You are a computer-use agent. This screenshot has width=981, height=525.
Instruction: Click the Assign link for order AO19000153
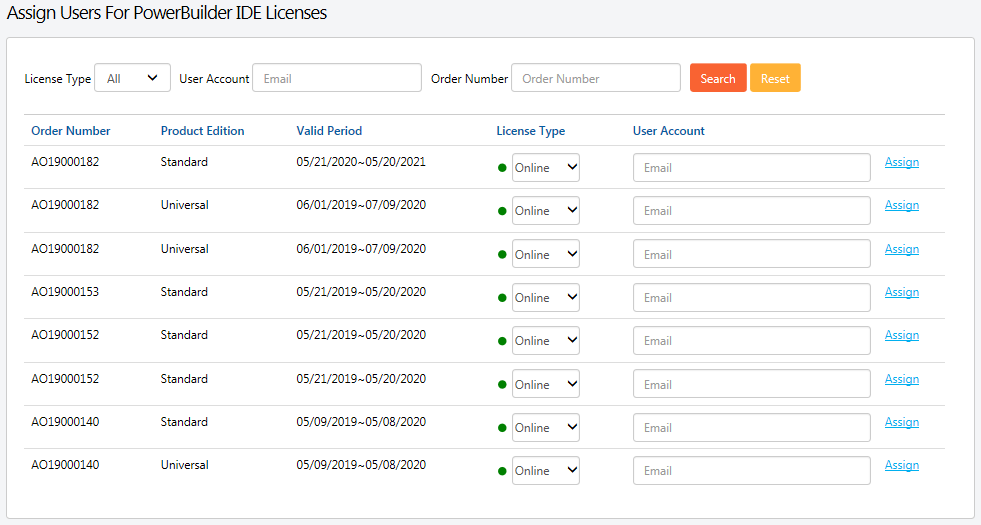[x=901, y=292]
